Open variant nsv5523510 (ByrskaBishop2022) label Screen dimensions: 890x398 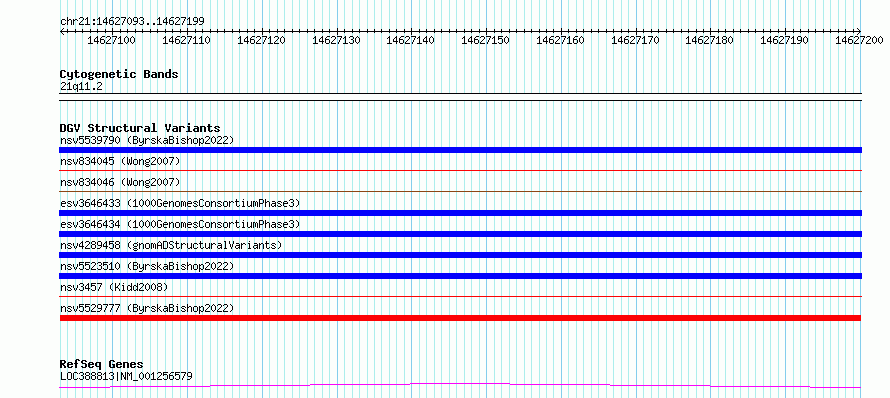tap(146, 266)
